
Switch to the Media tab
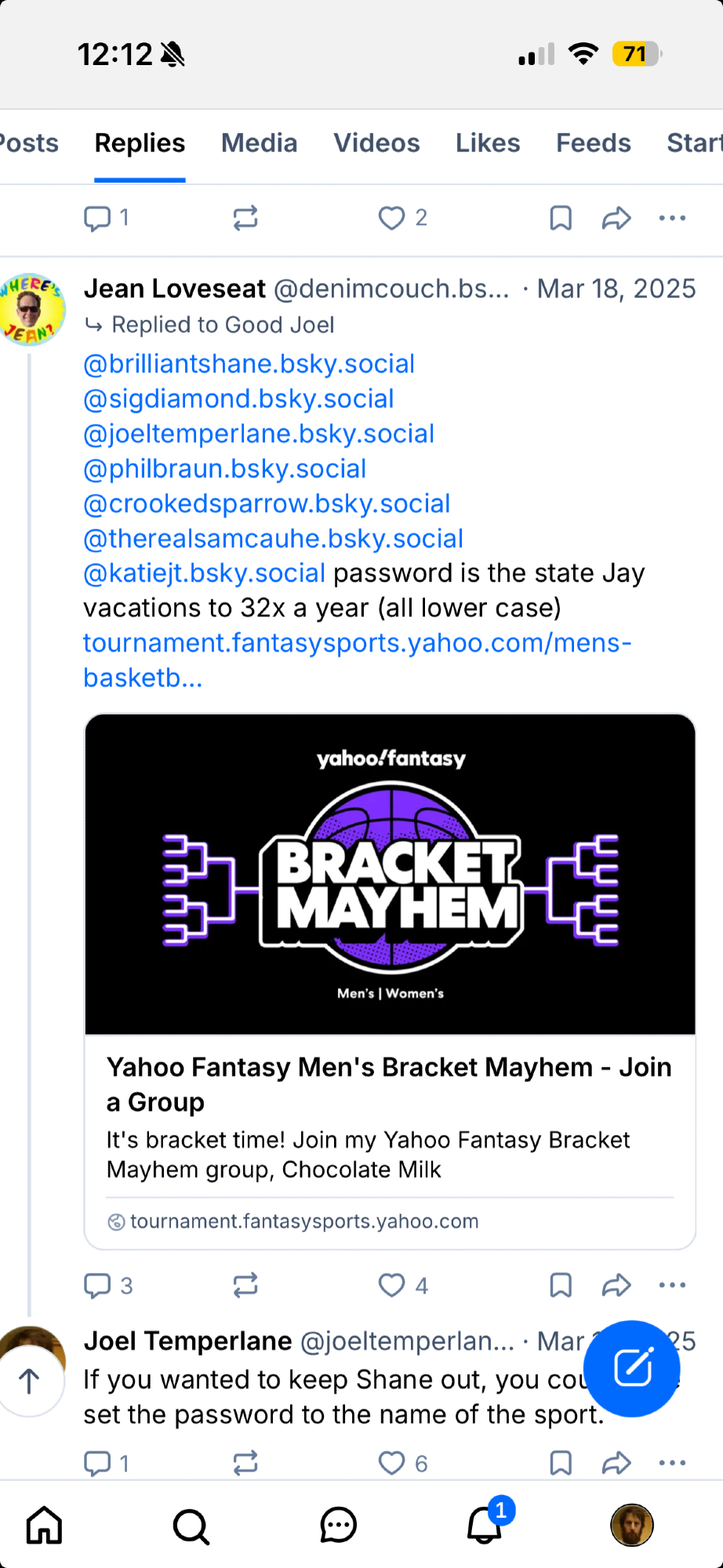(260, 143)
